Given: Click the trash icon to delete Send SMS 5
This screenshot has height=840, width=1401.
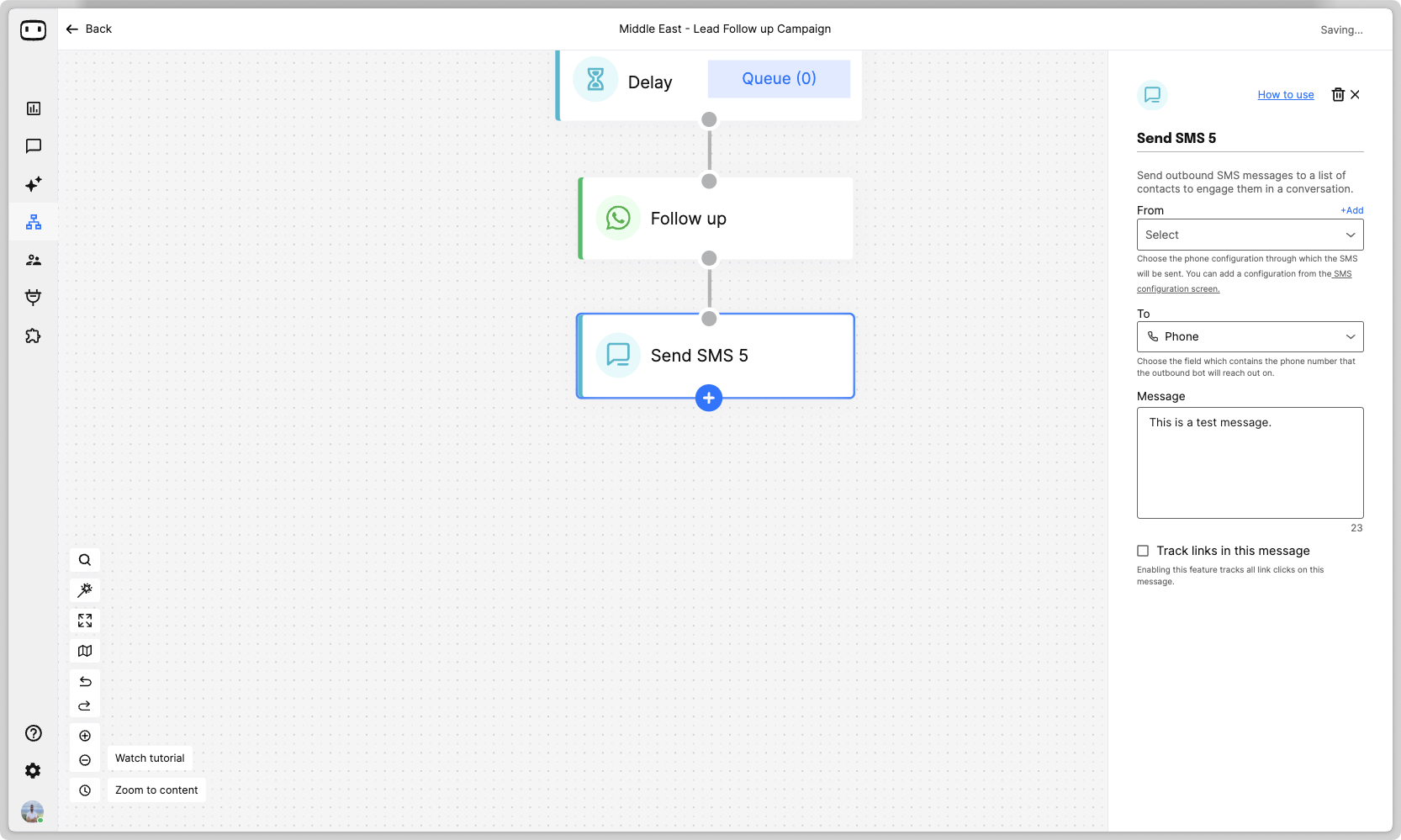Looking at the screenshot, I should pos(1338,95).
